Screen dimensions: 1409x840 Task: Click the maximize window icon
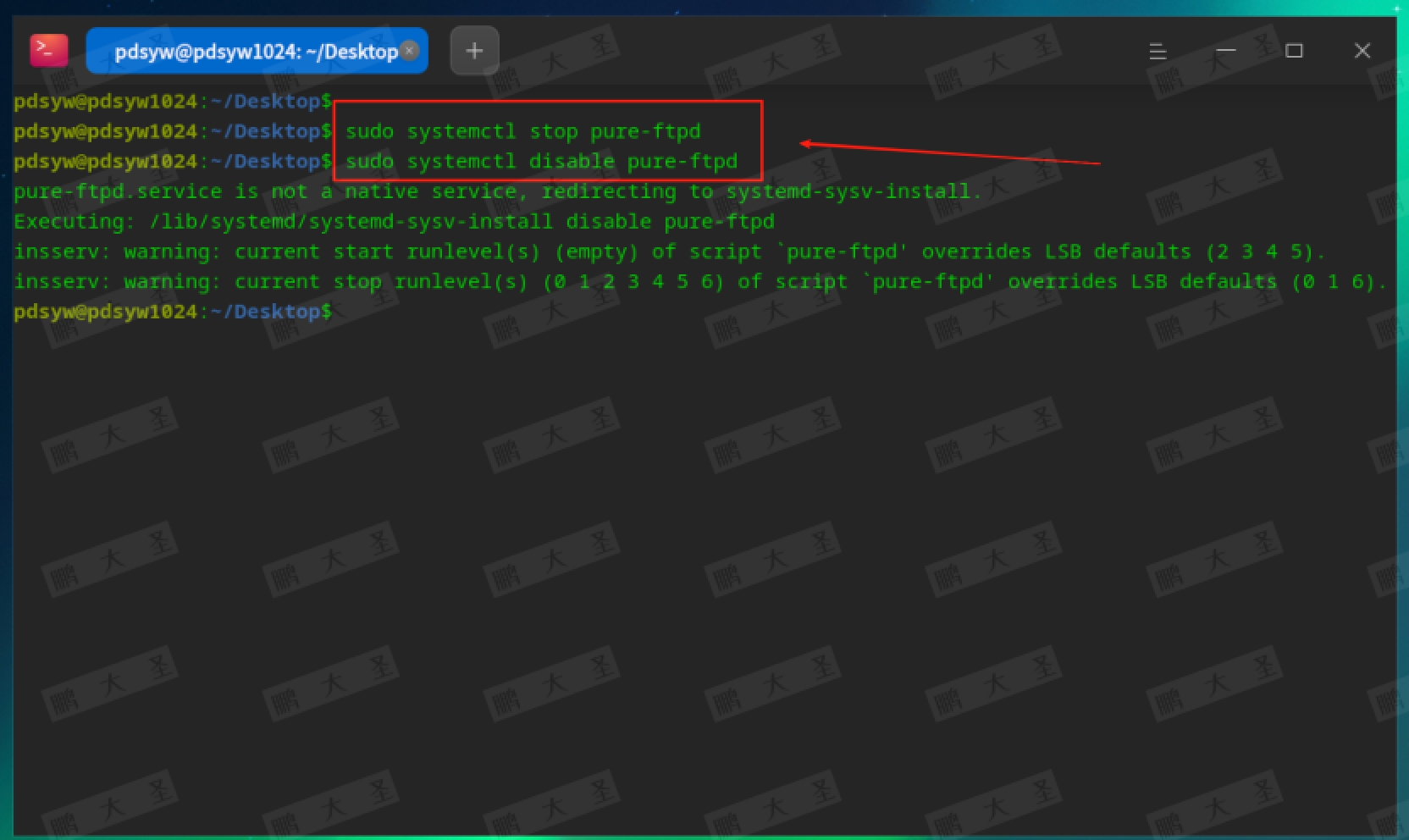1294,52
